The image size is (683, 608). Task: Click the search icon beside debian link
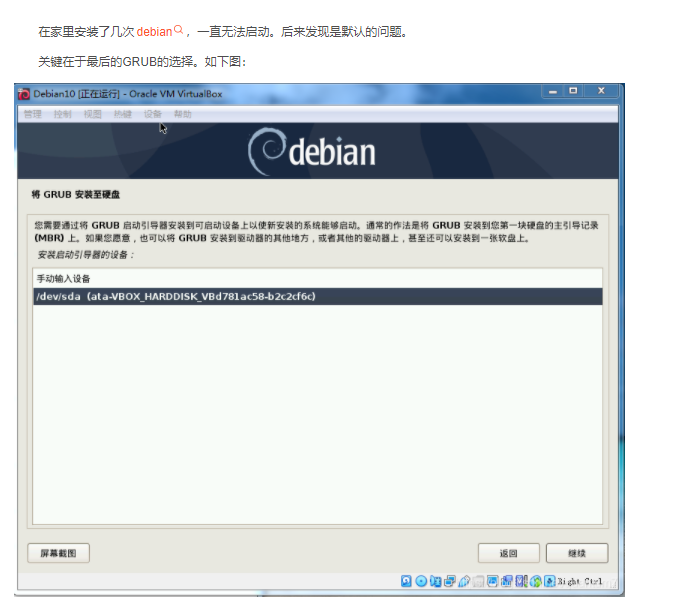click(x=178, y=30)
